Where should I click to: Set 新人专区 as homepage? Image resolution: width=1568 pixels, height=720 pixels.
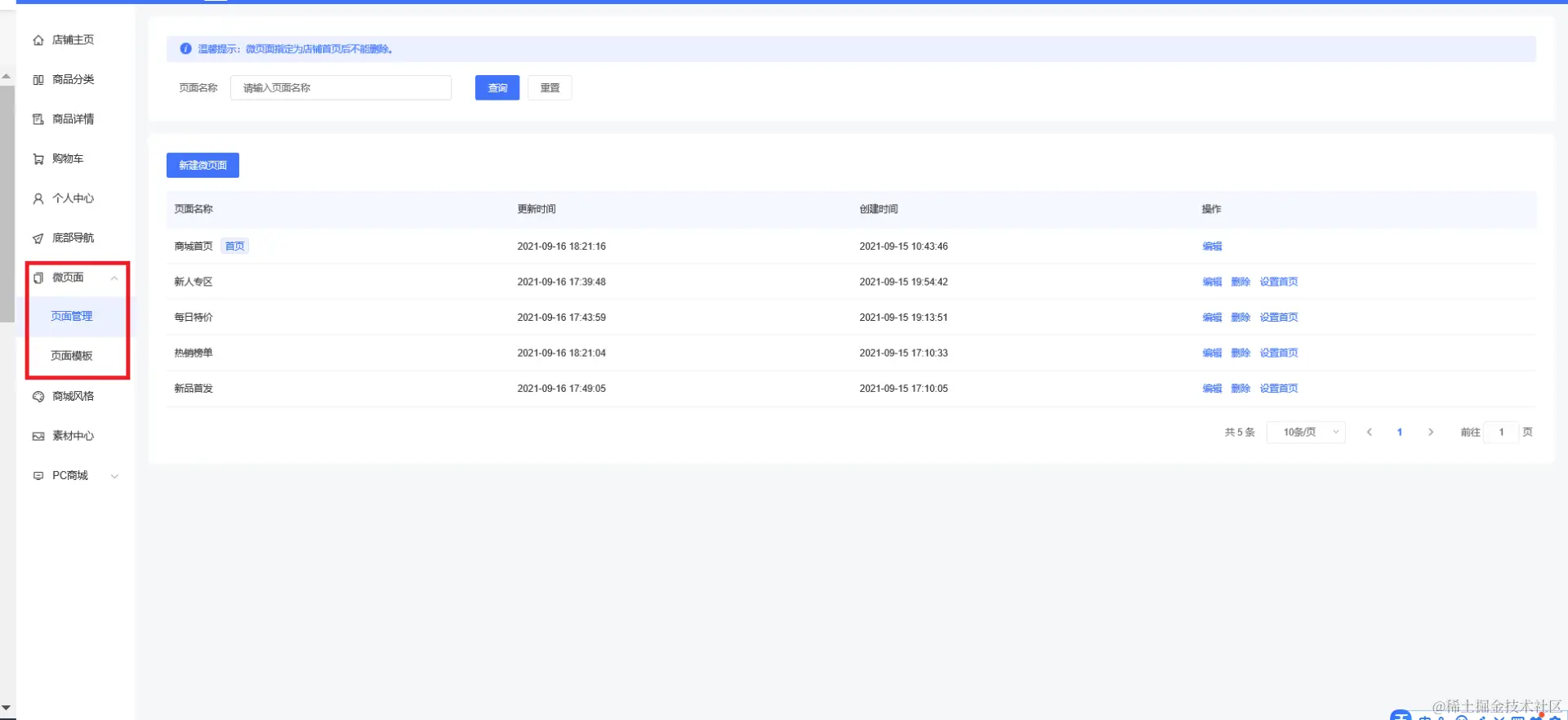pos(1279,282)
